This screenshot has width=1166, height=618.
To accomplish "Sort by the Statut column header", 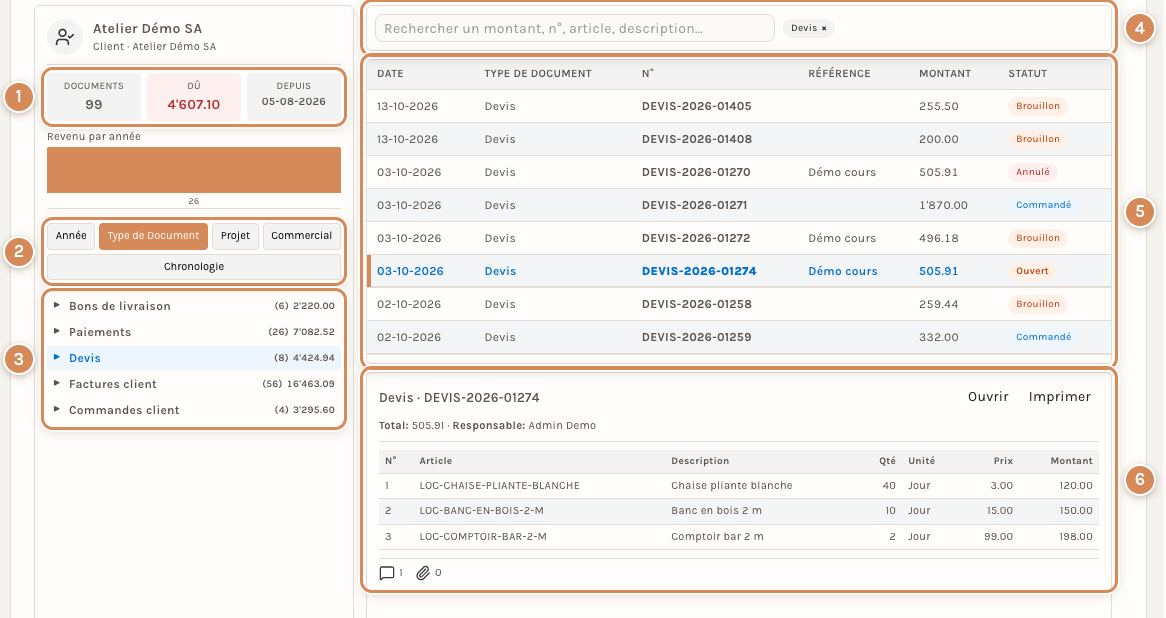I will (1028, 74).
